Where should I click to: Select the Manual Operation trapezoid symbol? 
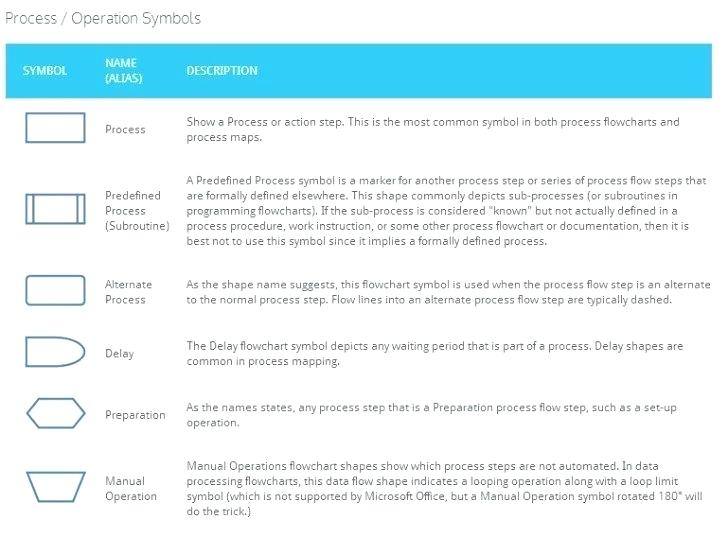[54, 487]
